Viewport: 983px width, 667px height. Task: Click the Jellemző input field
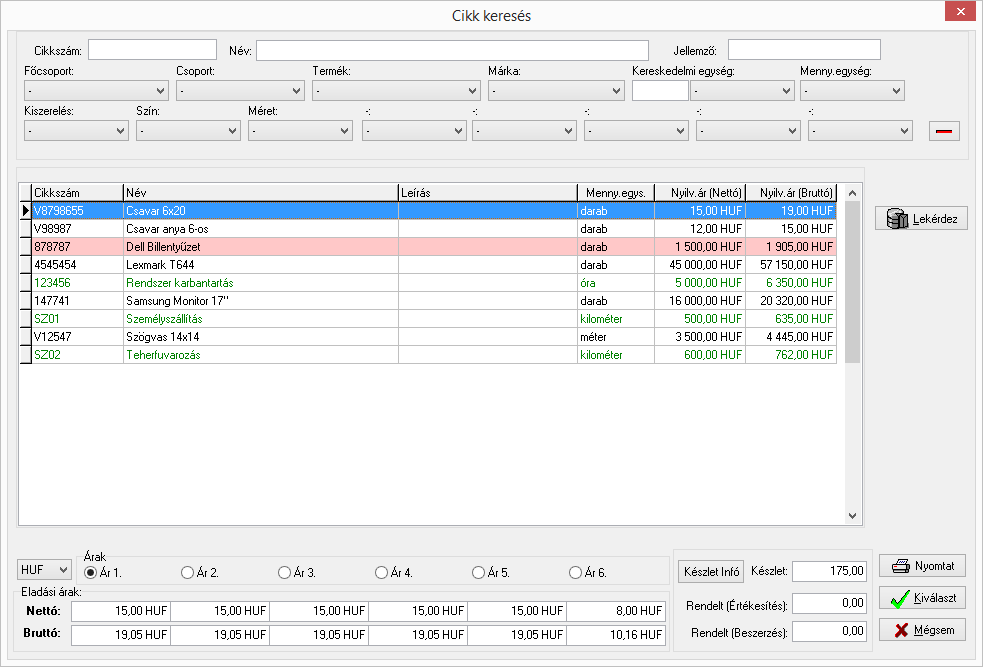click(804, 50)
